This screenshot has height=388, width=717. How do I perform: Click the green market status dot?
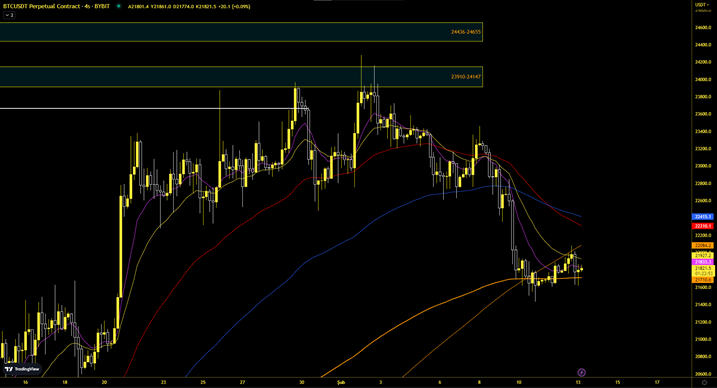(118, 6)
